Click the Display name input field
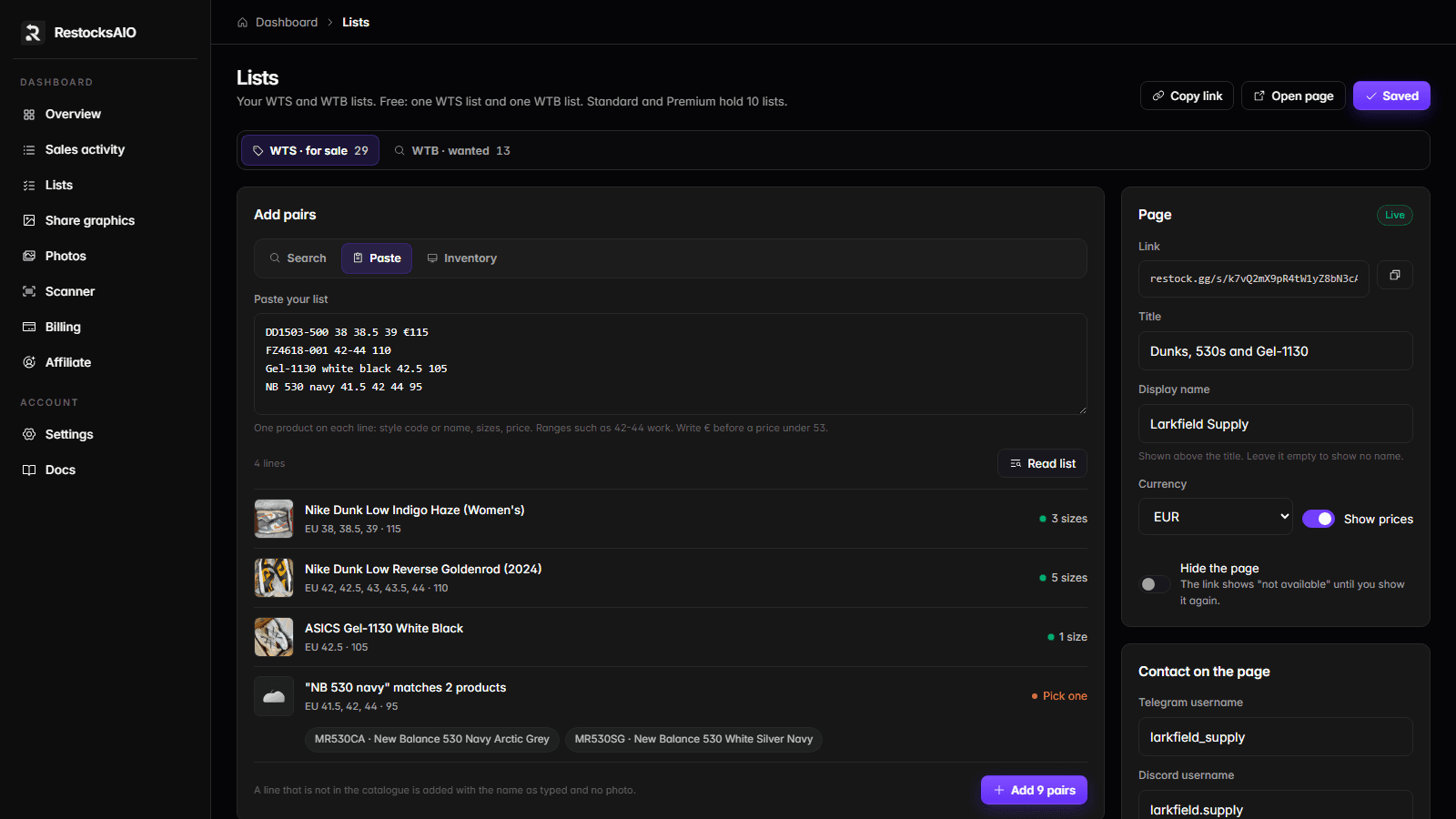The width and height of the screenshot is (1456, 819). 1276,424
